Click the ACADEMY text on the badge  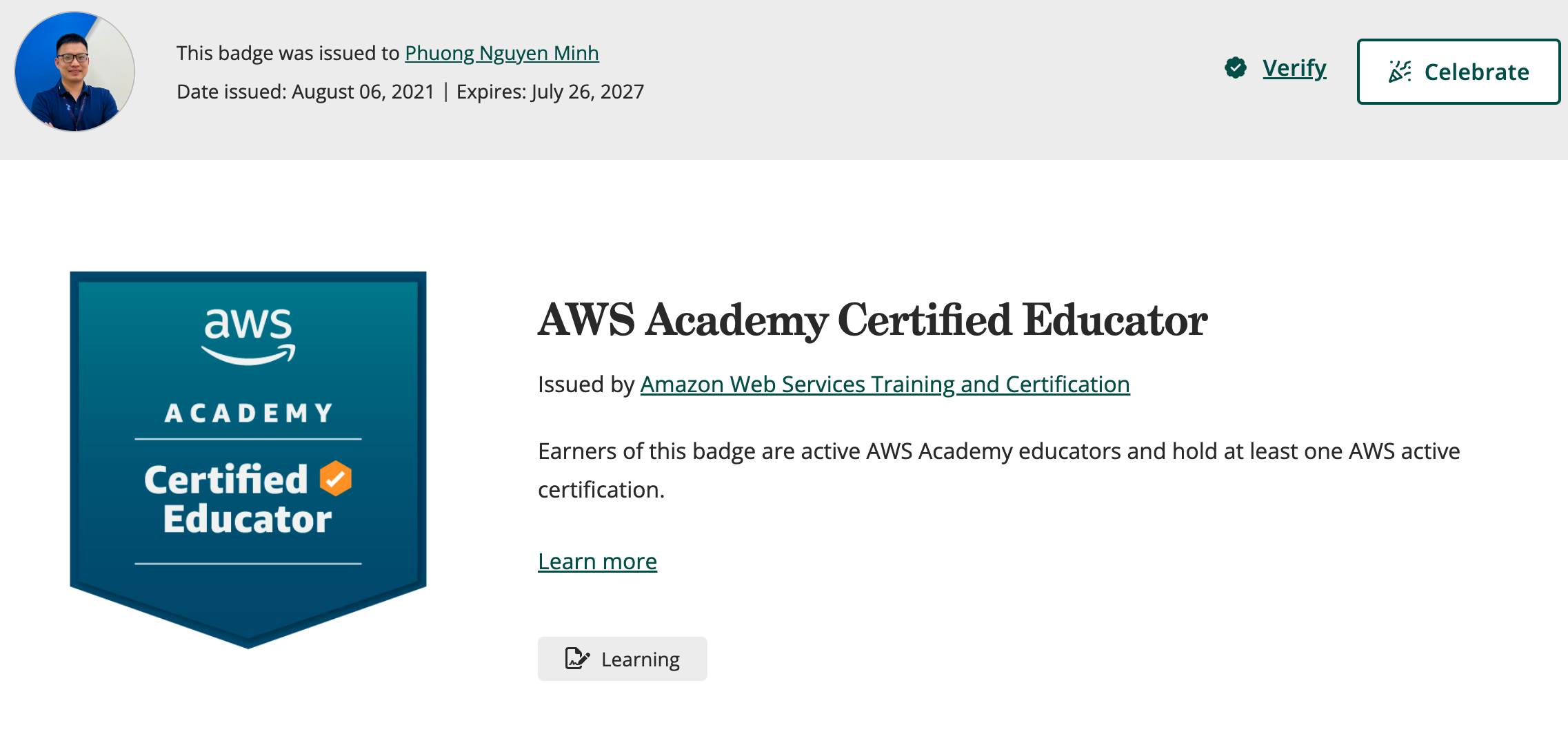(x=248, y=413)
